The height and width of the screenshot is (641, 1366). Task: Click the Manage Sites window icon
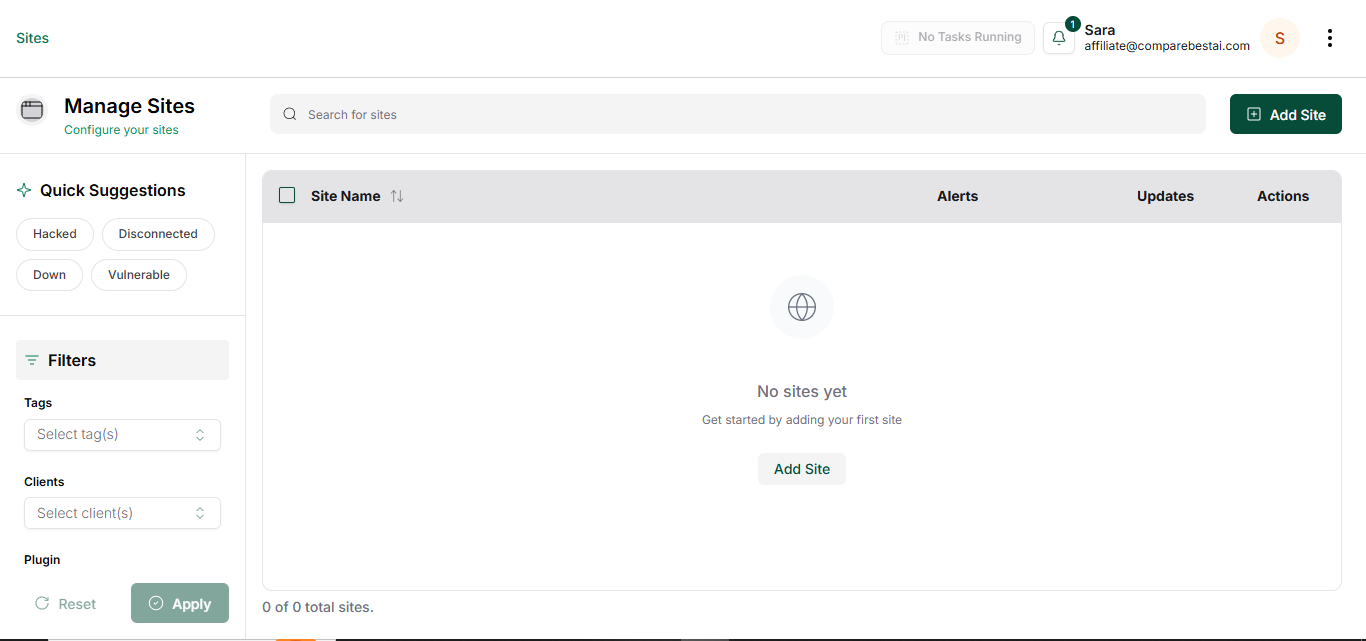(x=32, y=110)
